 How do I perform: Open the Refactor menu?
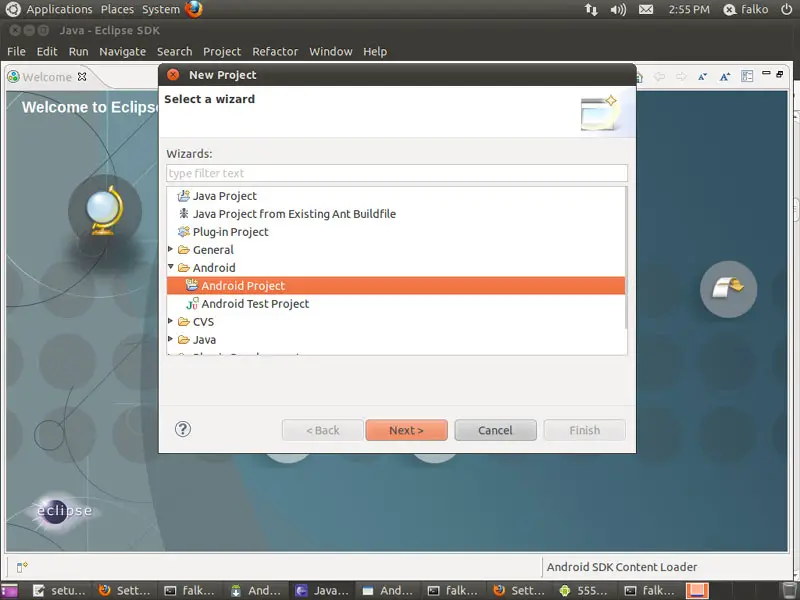pos(275,52)
